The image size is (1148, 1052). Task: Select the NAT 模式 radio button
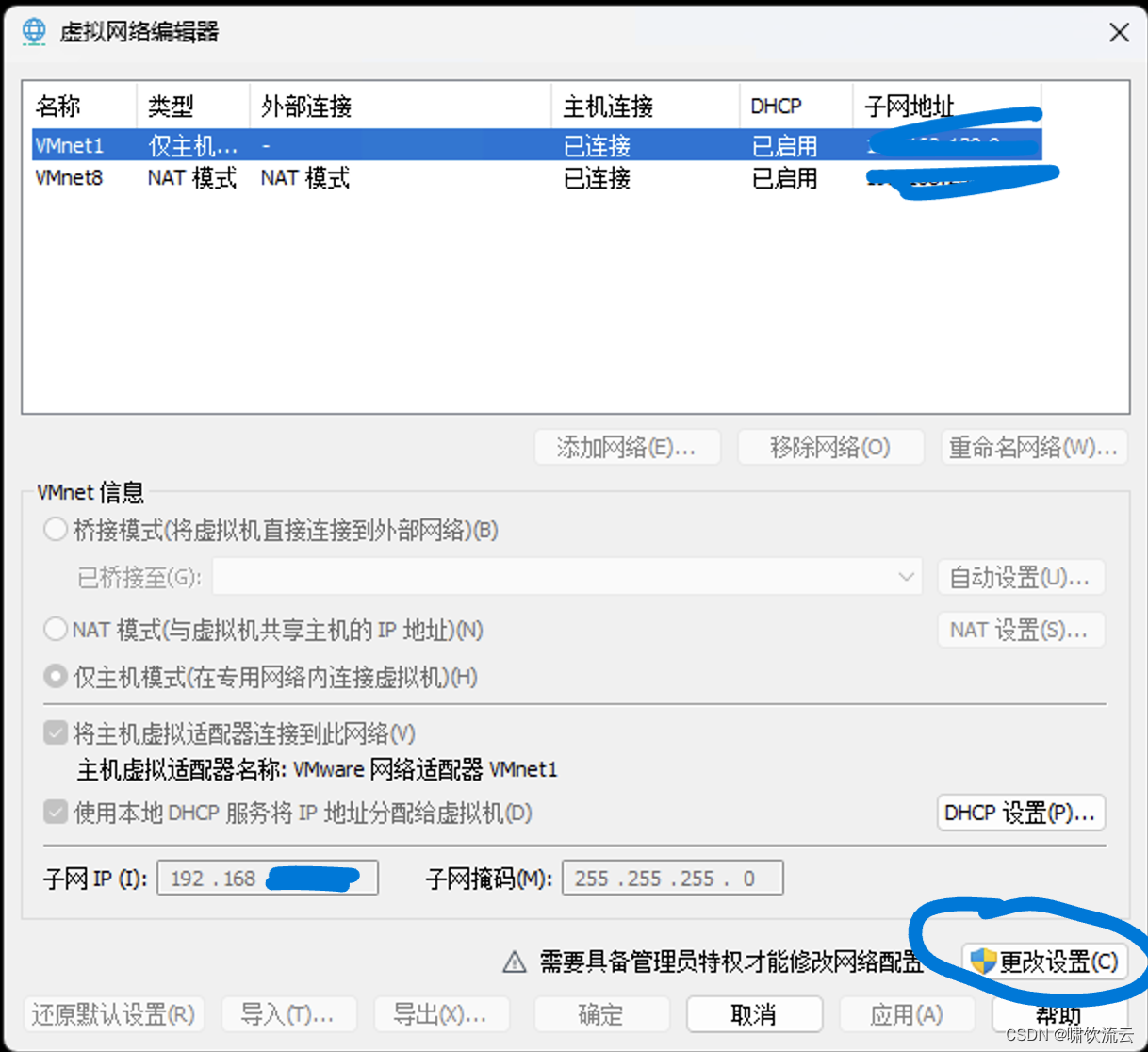pyautogui.click(x=55, y=629)
